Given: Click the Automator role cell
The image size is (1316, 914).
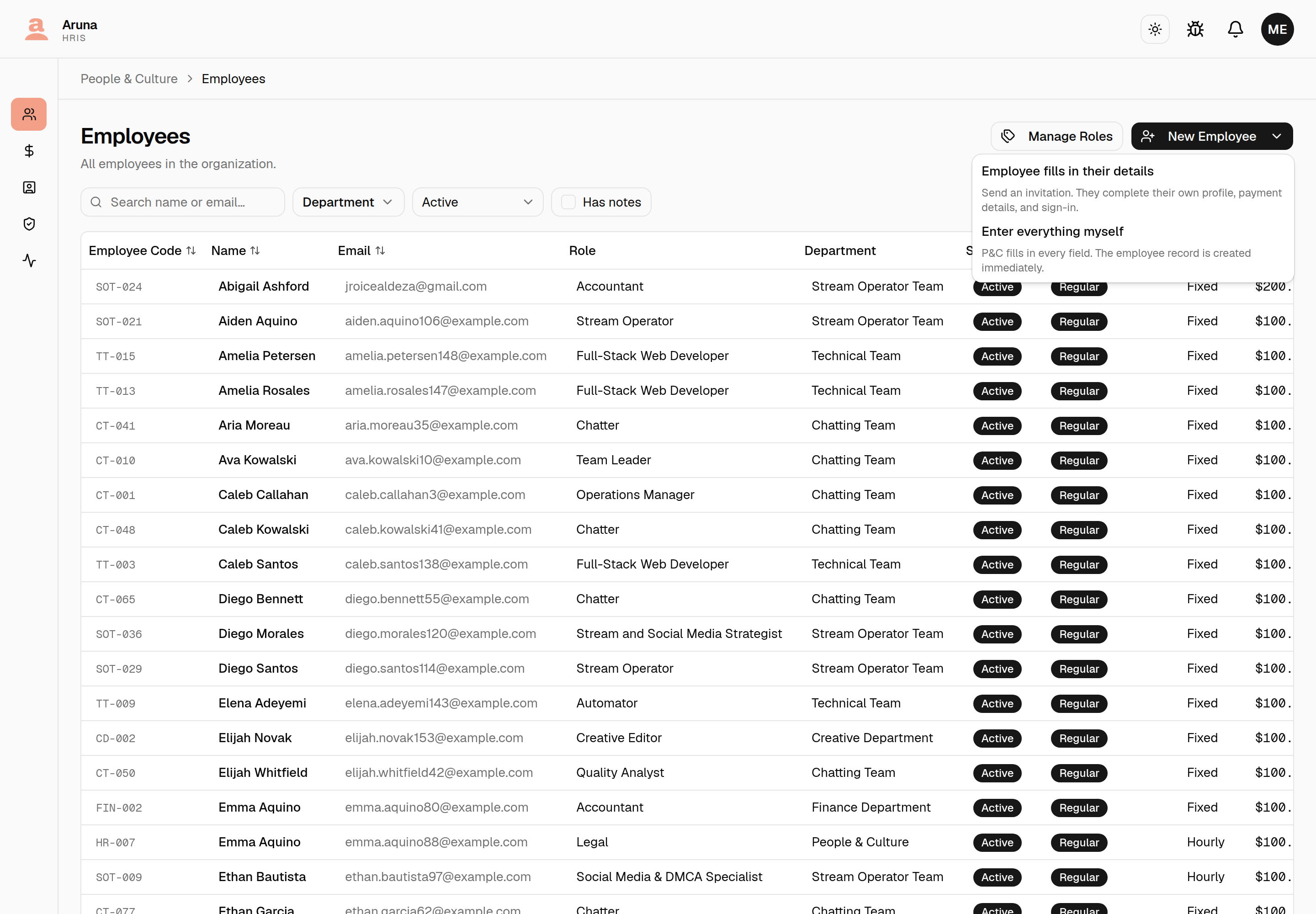Looking at the screenshot, I should coord(606,703).
